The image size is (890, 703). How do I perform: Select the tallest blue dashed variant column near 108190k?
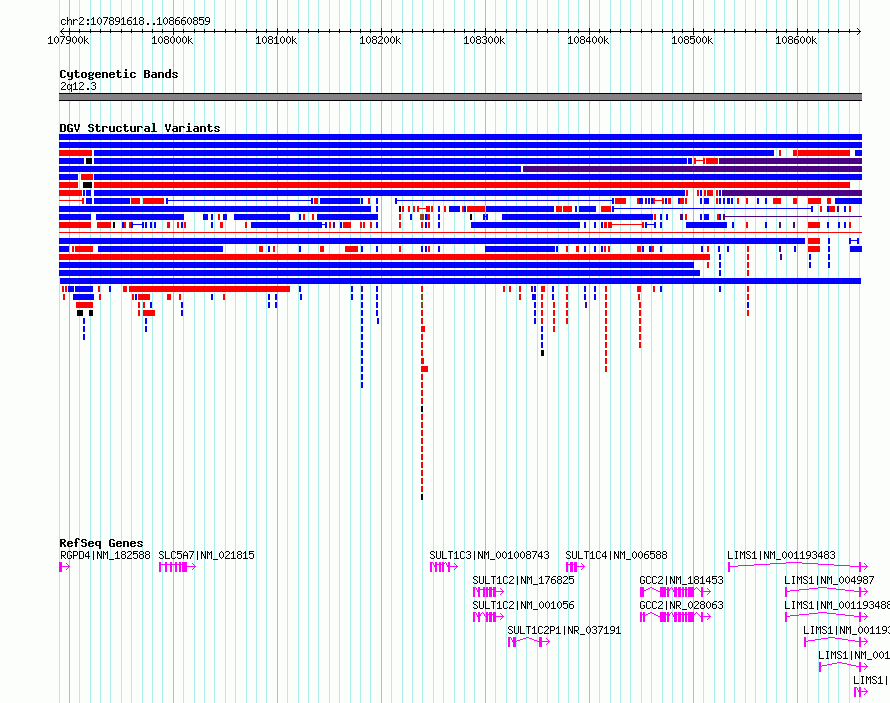tap(362, 338)
